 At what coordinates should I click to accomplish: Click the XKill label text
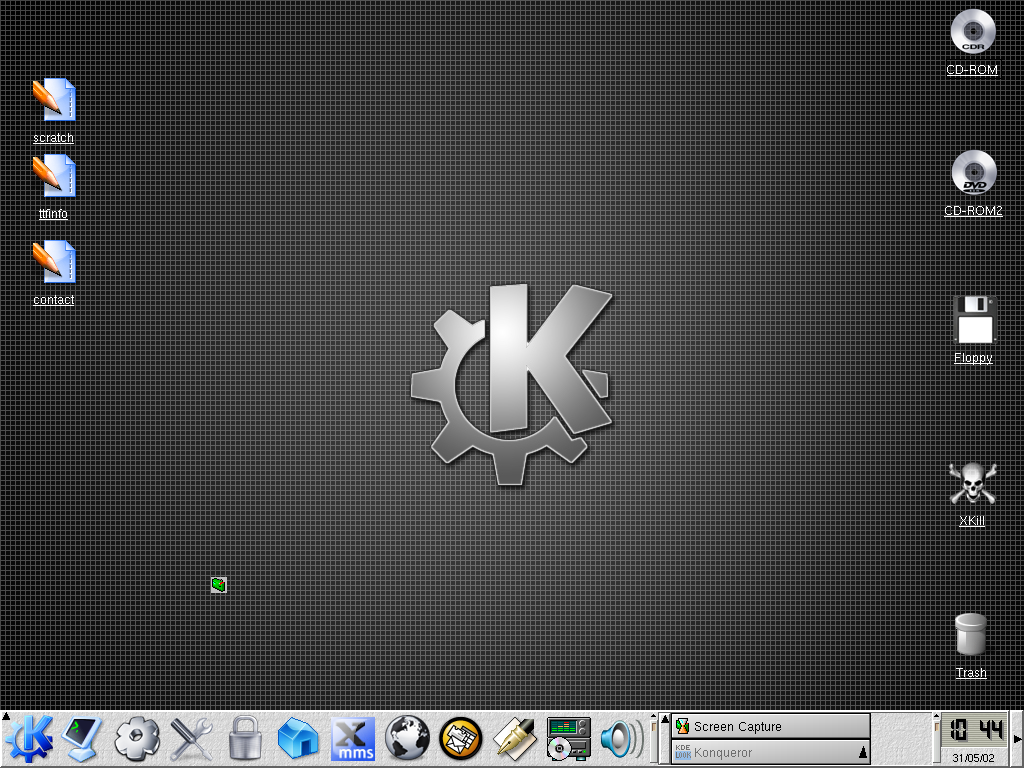(x=972, y=520)
